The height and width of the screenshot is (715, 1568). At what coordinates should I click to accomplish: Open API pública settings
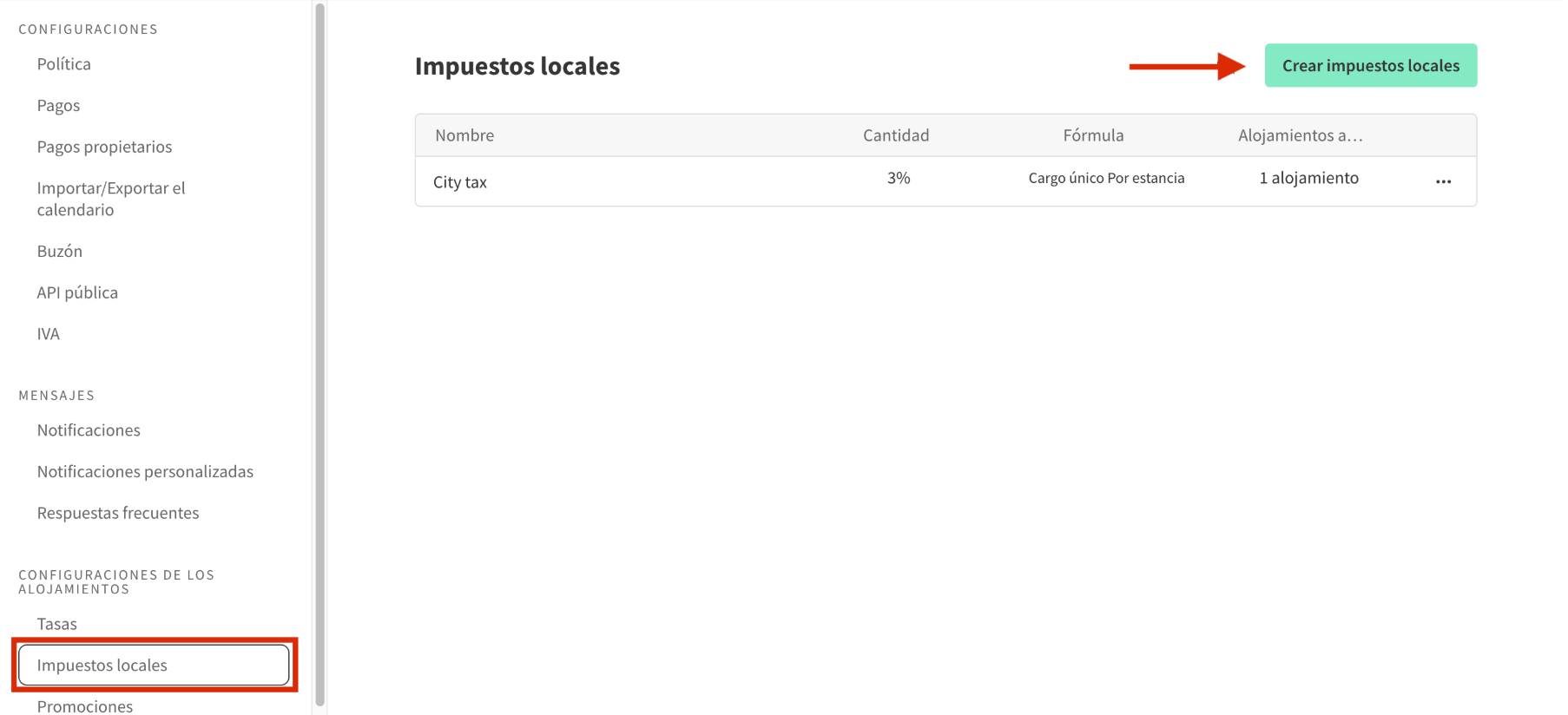[x=77, y=292]
